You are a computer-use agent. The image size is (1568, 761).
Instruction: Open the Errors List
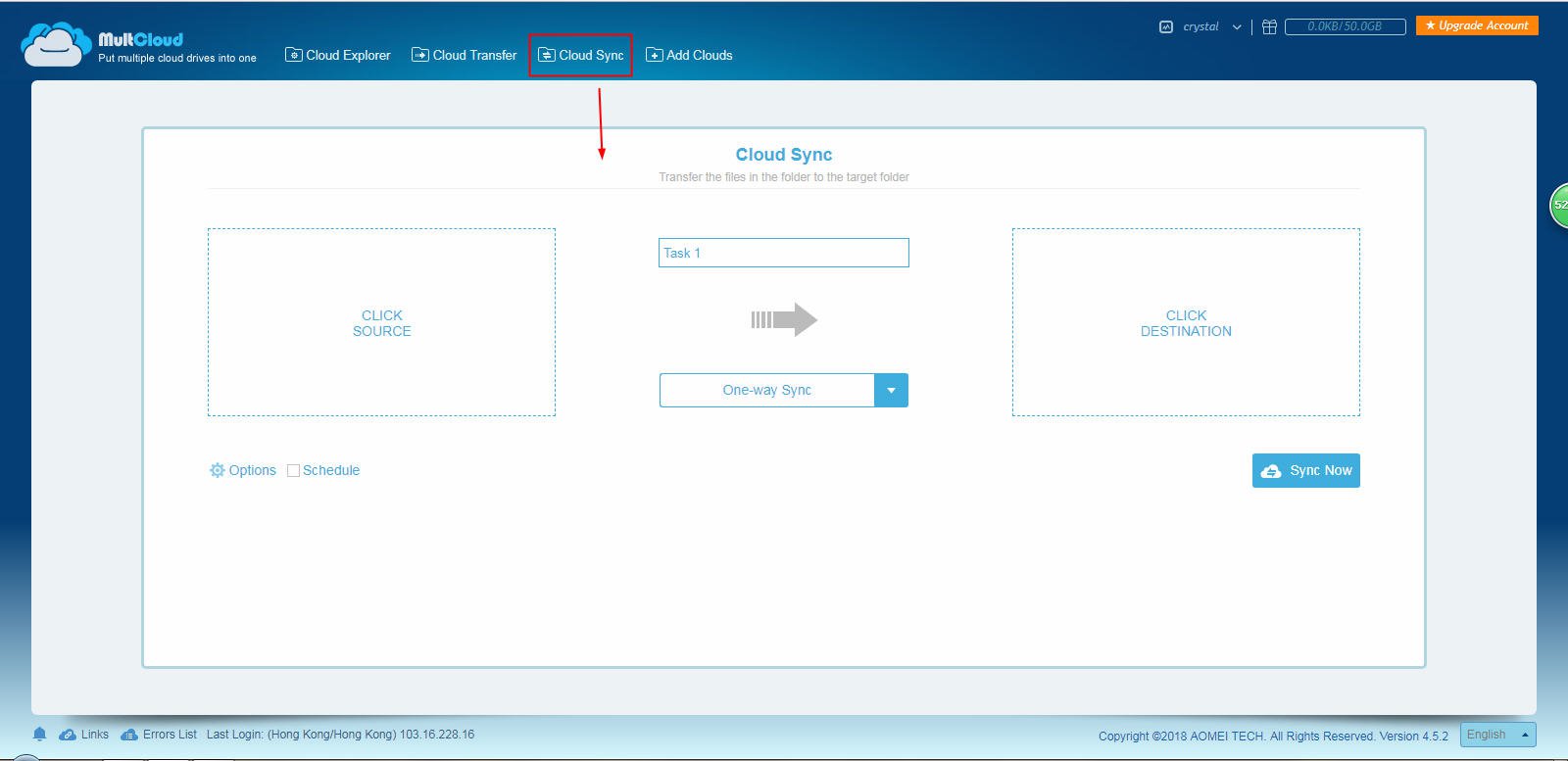(159, 735)
